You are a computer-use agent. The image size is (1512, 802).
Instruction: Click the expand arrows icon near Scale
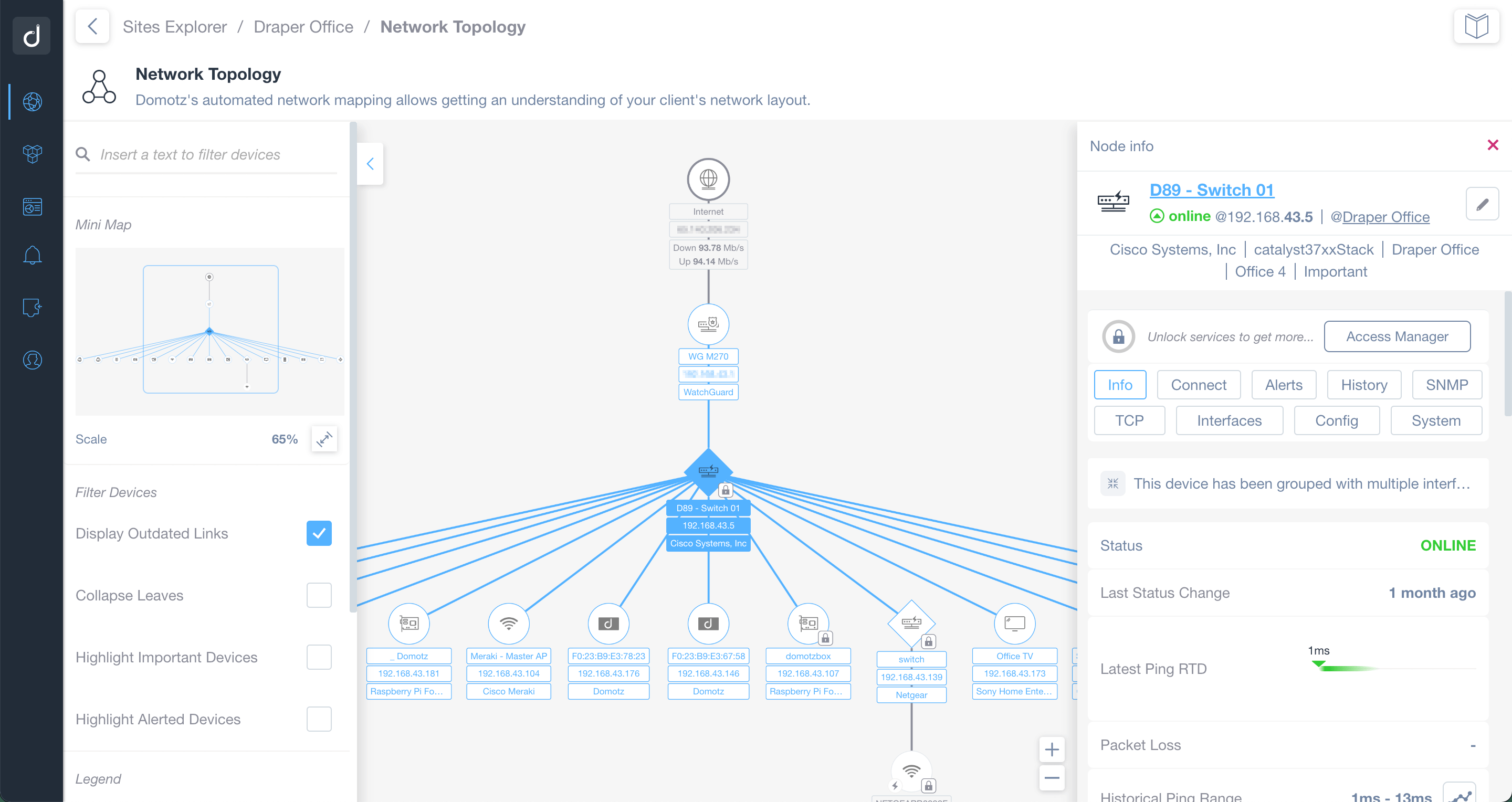tap(324, 439)
